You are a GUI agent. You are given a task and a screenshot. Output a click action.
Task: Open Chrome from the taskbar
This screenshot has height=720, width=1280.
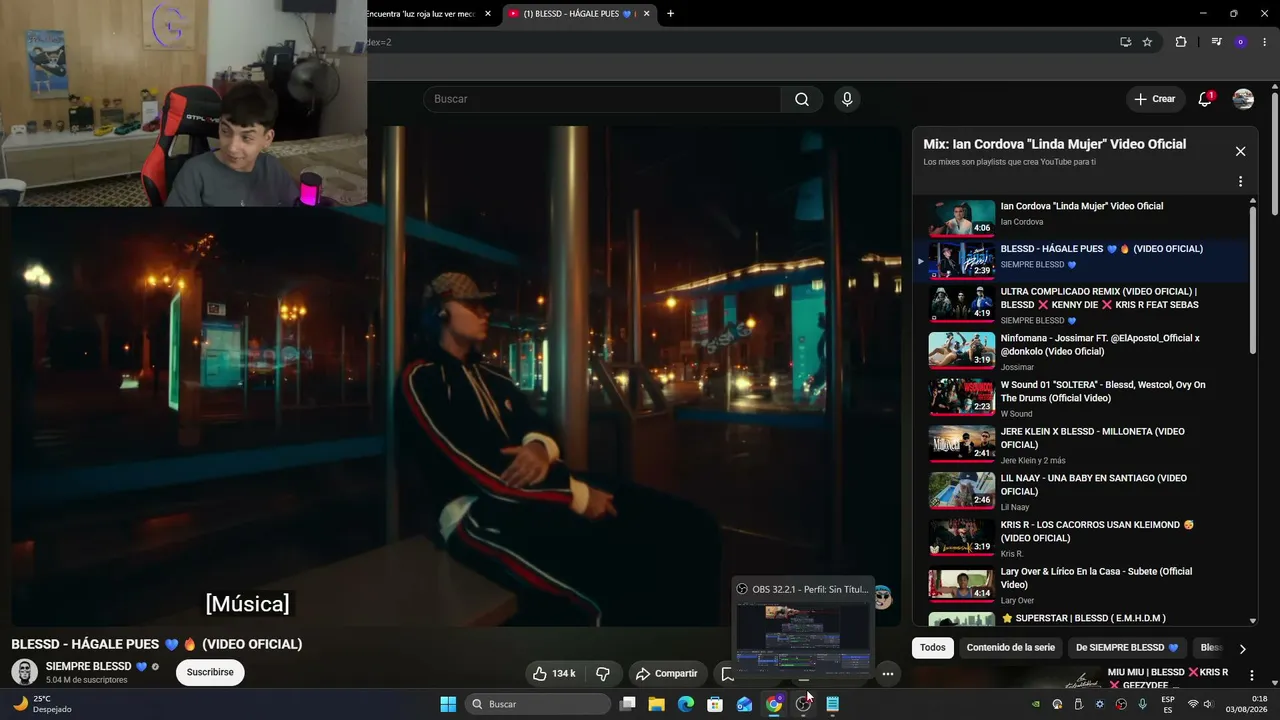click(x=774, y=704)
